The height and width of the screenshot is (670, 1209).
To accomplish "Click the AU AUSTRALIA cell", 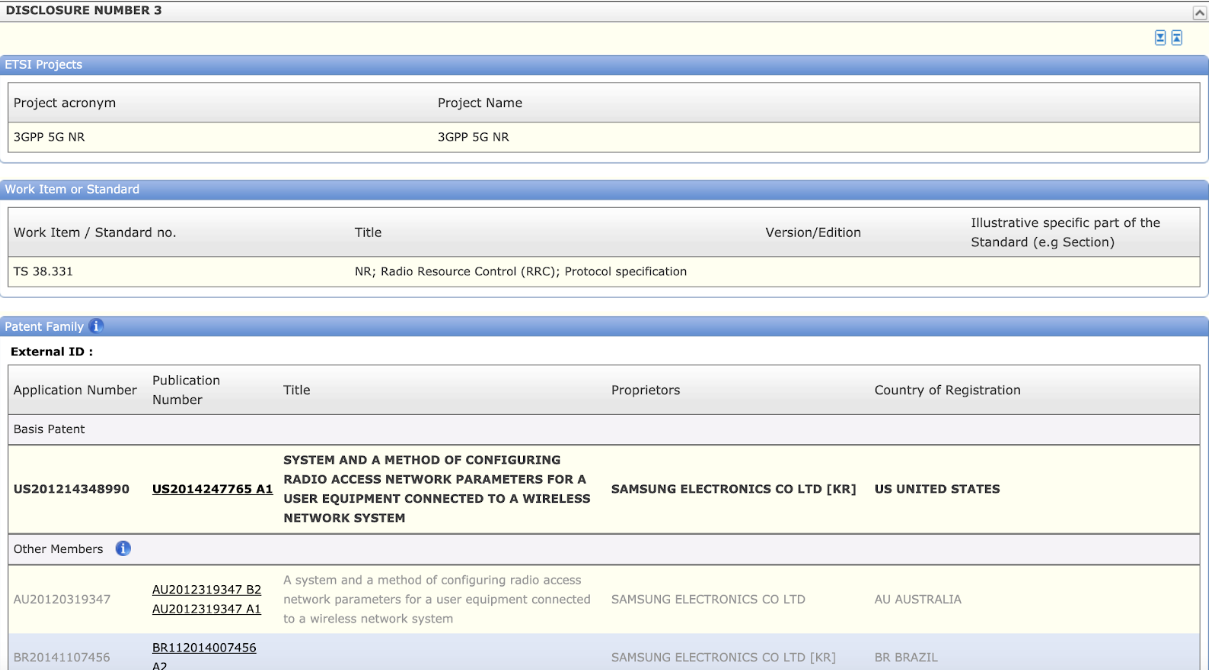I will [918, 599].
